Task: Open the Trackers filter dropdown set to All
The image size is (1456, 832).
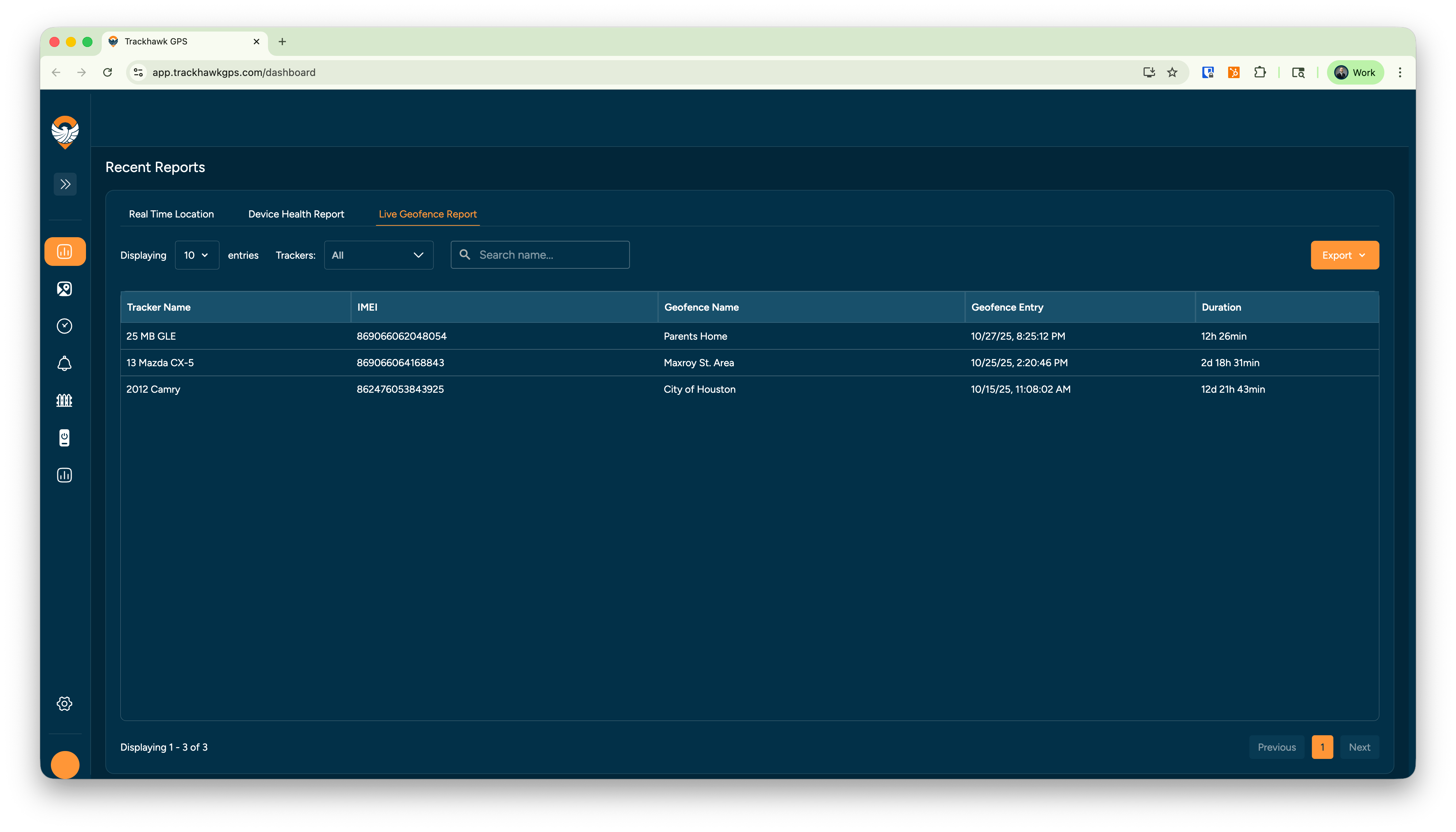Action: click(x=378, y=255)
